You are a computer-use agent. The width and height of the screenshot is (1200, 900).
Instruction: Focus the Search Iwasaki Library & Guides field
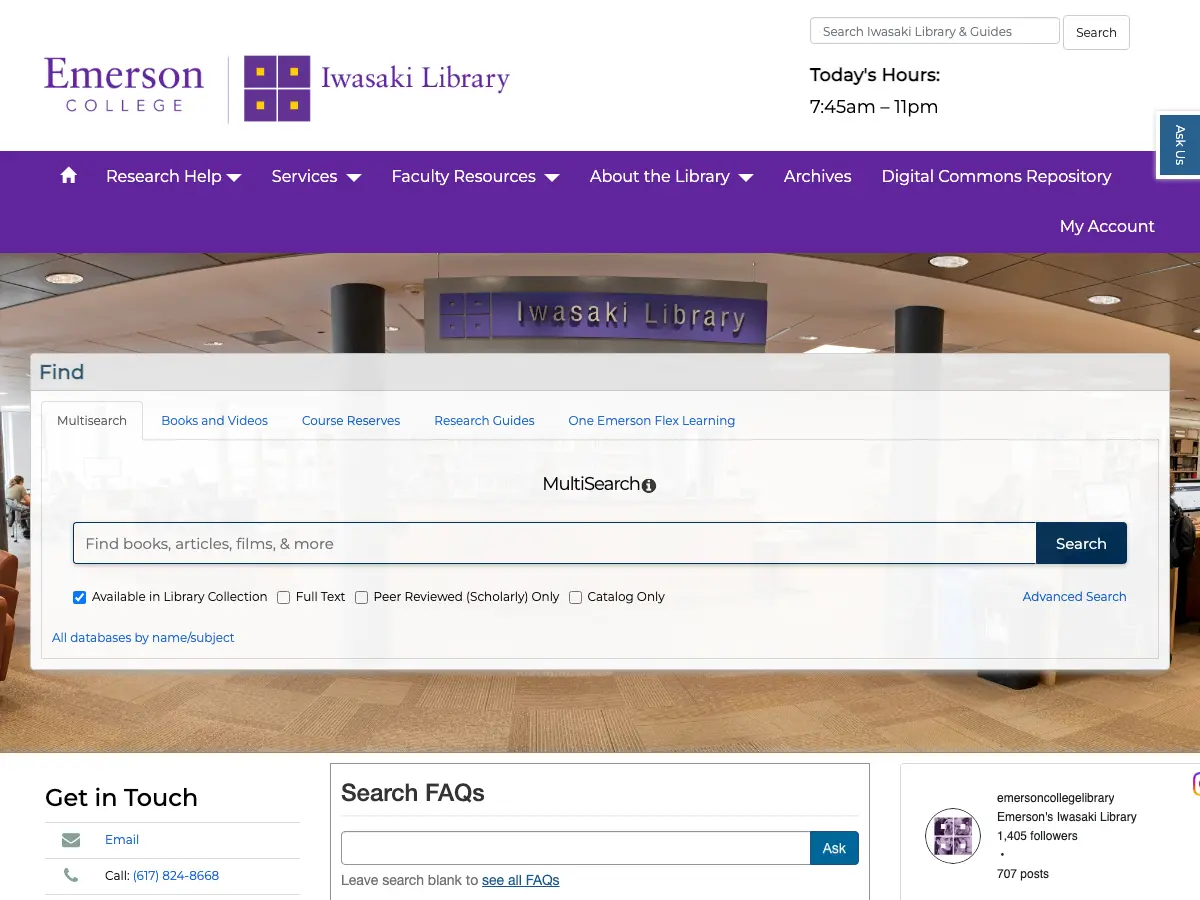tap(935, 31)
